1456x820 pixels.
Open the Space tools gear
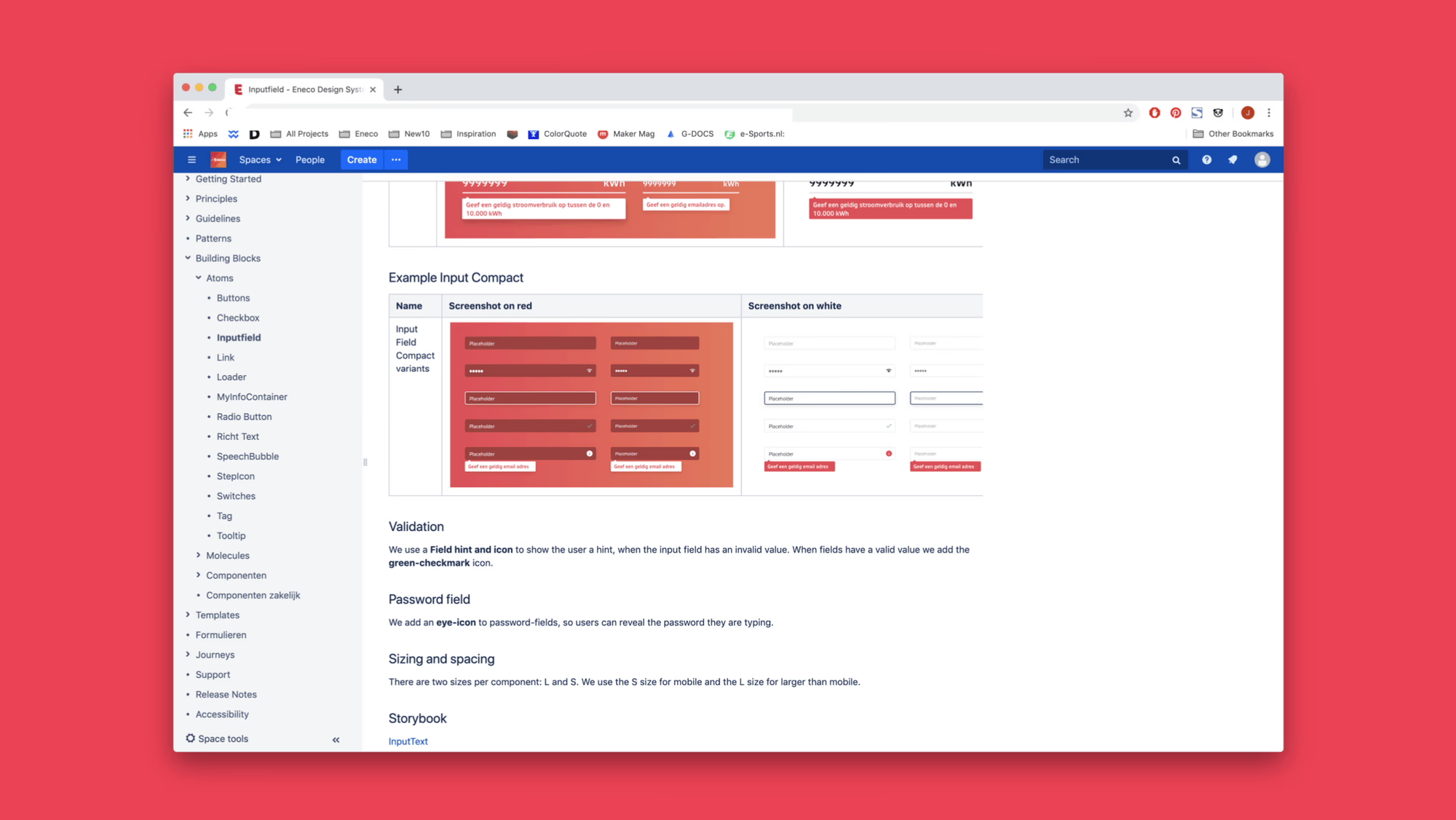pos(191,738)
